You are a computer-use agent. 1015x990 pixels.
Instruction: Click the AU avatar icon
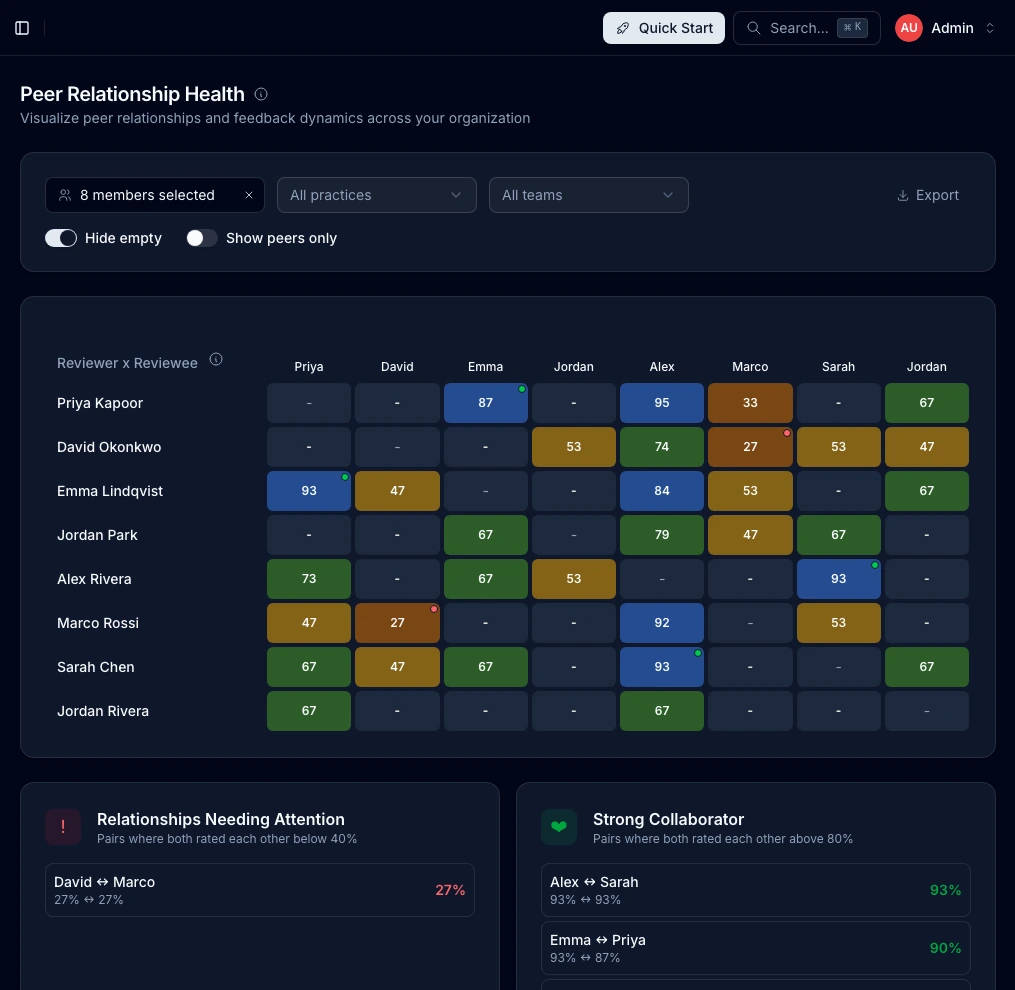908,28
